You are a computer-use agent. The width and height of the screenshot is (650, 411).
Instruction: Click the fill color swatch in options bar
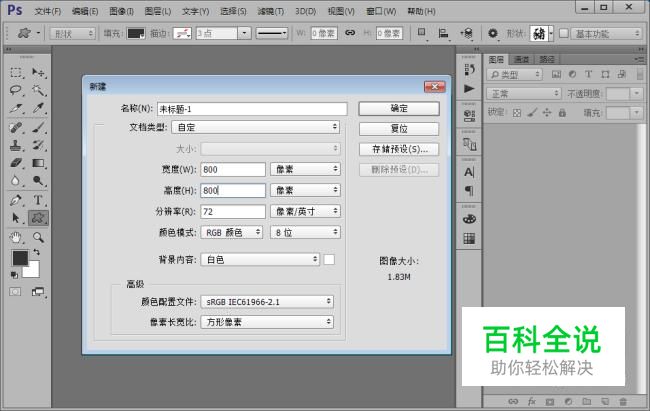pos(136,33)
